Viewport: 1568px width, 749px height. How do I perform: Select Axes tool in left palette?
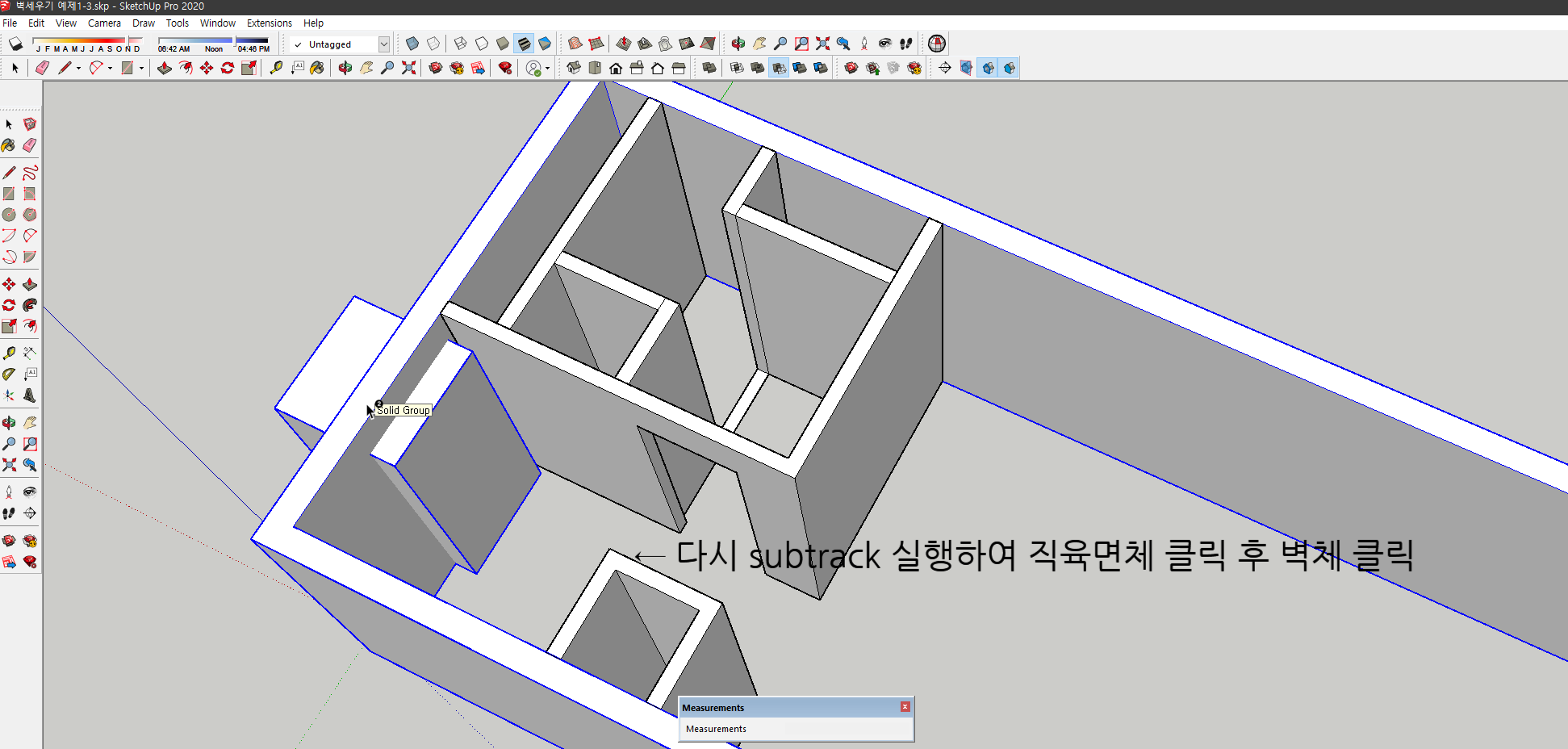click(x=9, y=395)
